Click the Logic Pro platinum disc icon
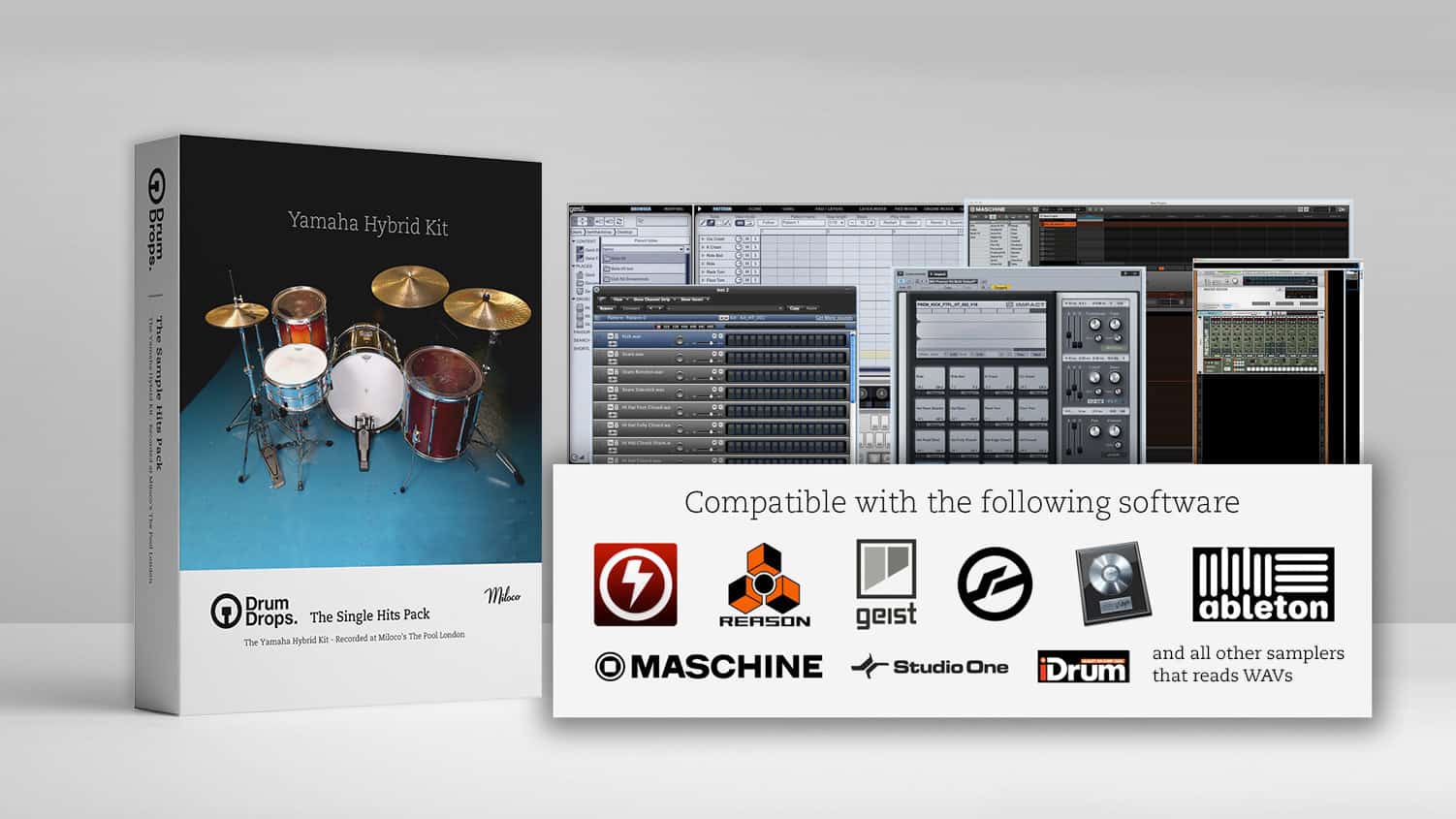Image resolution: width=1456 pixels, height=819 pixels. point(1113,583)
